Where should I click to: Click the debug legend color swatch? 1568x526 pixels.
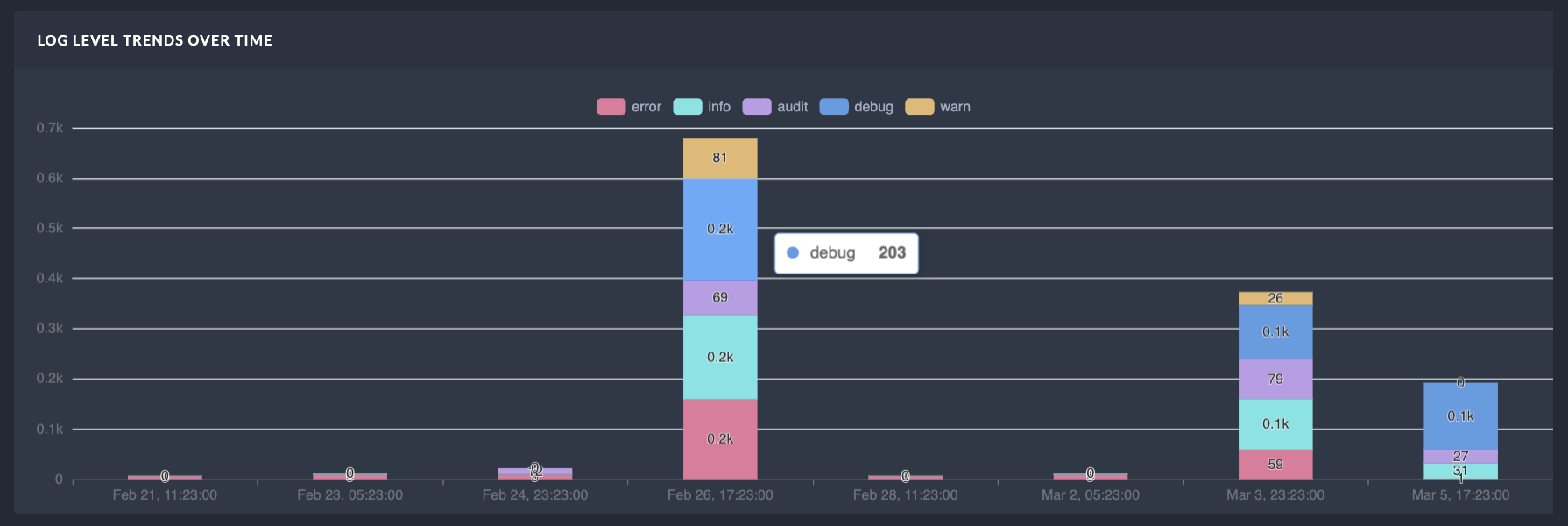click(x=834, y=107)
